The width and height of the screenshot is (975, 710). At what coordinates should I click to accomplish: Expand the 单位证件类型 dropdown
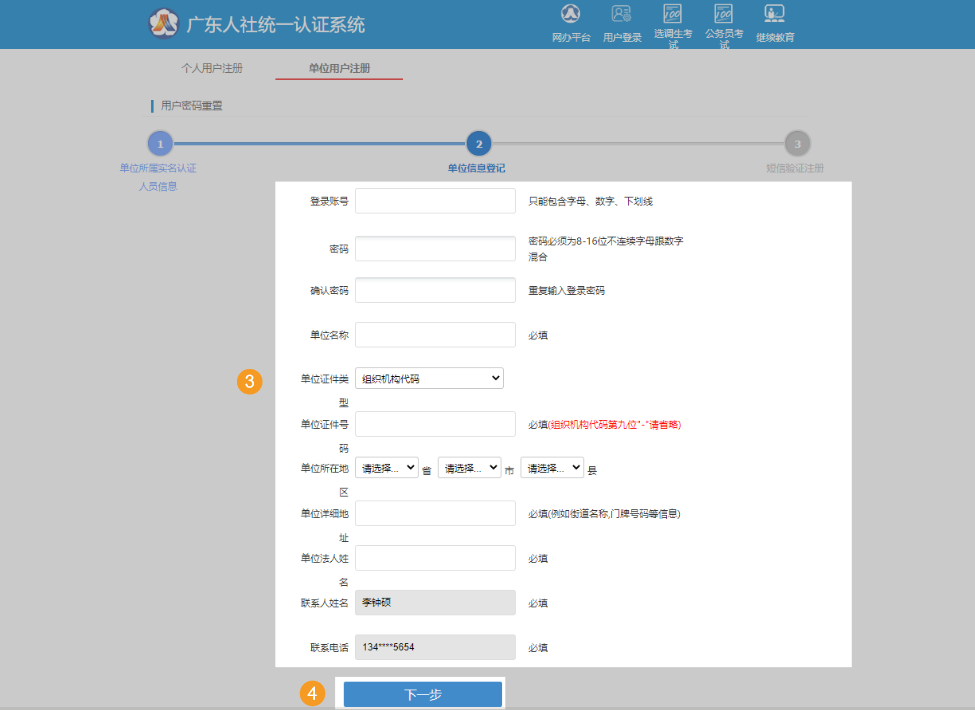(x=429, y=378)
